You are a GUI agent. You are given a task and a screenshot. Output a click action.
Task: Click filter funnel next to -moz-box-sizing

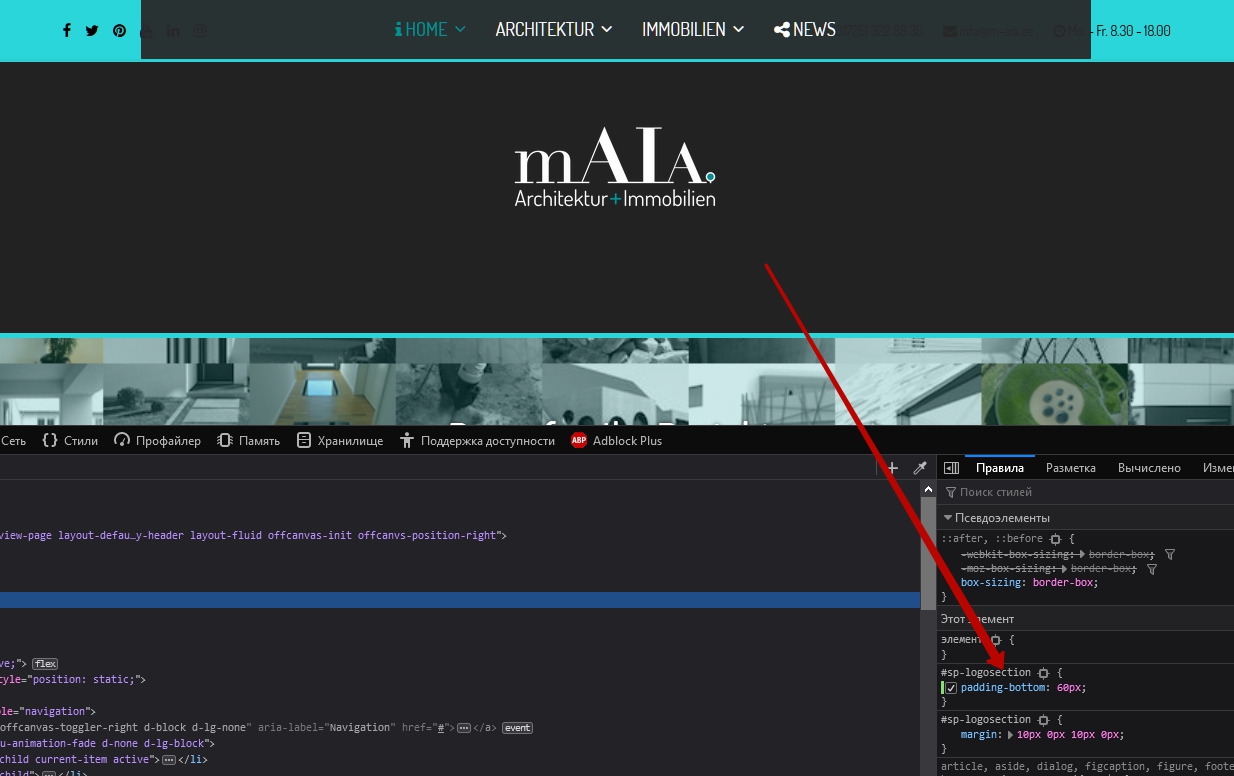(x=1152, y=568)
